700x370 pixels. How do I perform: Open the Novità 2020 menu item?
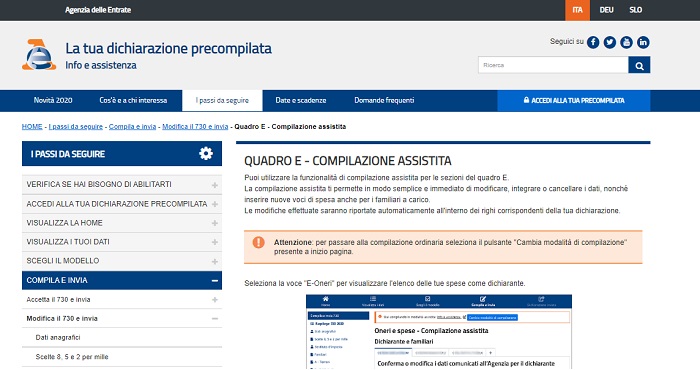coord(53,100)
